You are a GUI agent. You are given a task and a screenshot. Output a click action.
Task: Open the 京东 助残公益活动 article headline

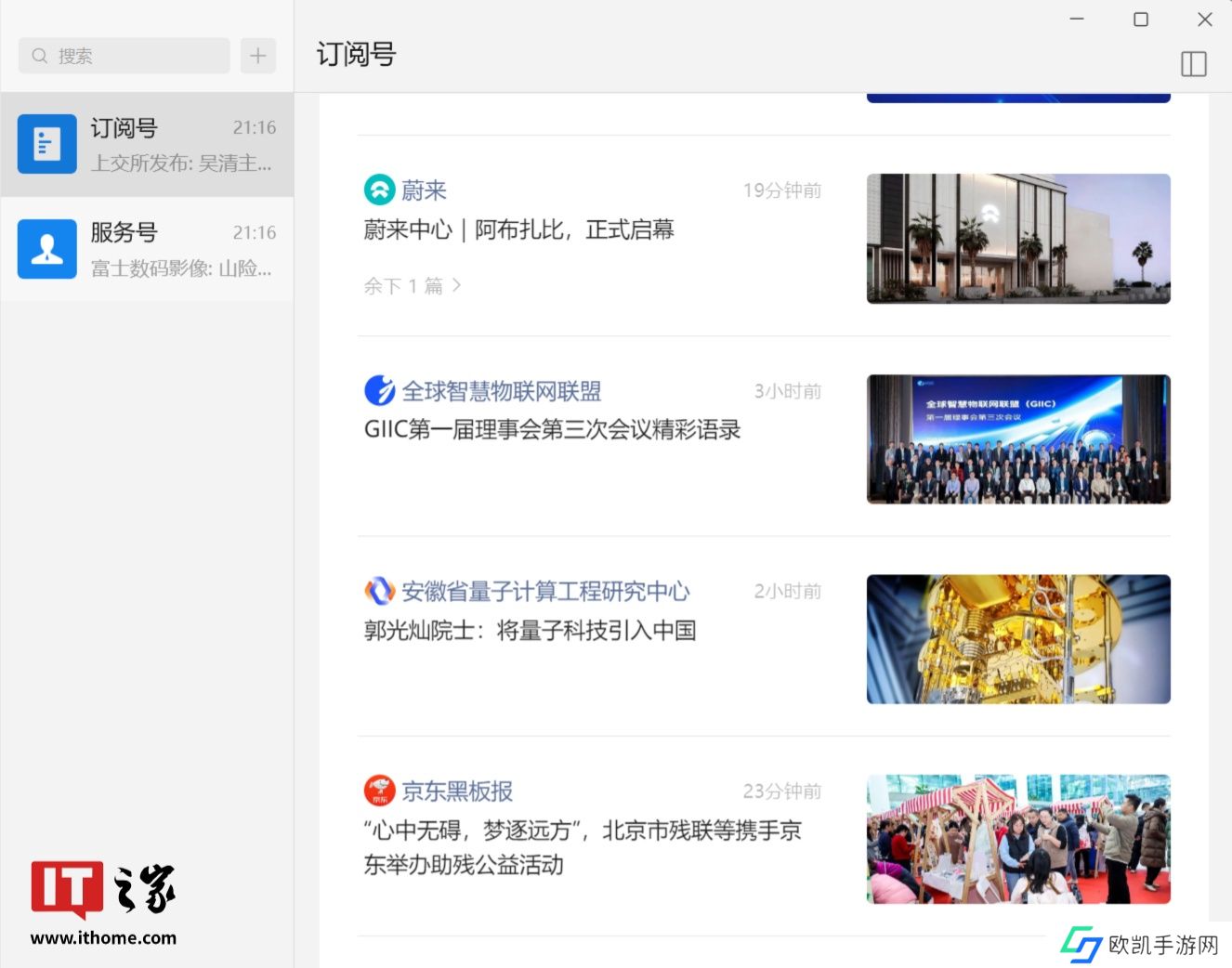pyautogui.click(x=582, y=847)
